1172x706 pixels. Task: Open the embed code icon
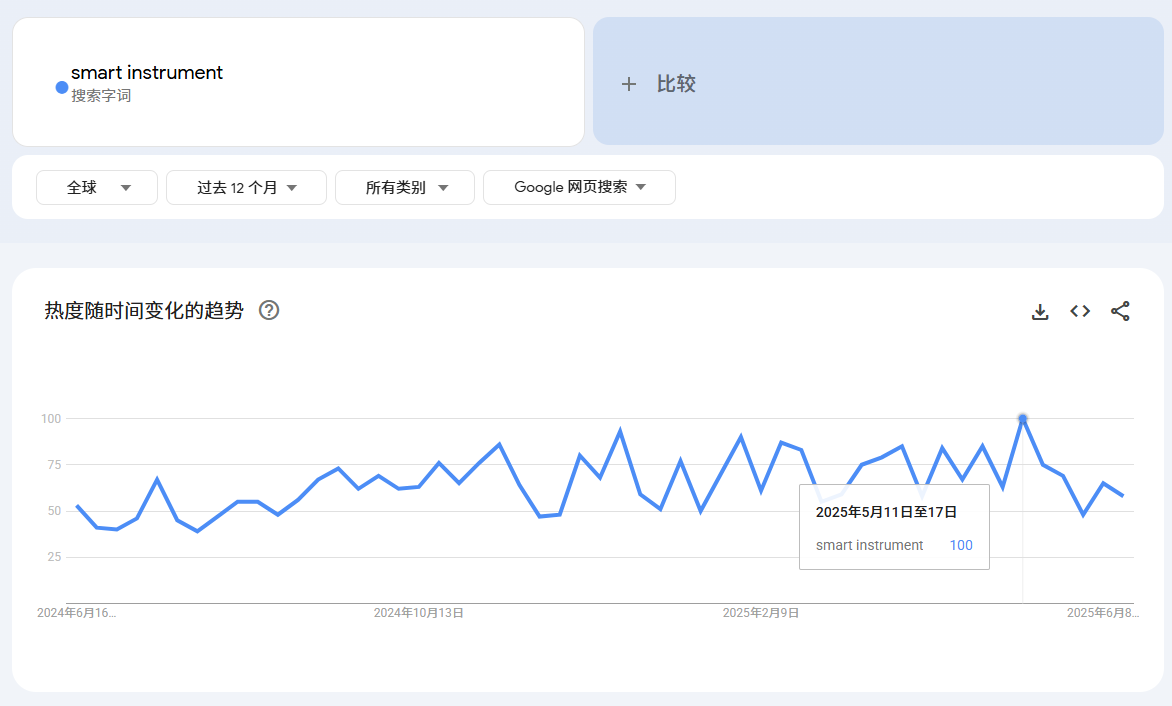tap(1080, 311)
